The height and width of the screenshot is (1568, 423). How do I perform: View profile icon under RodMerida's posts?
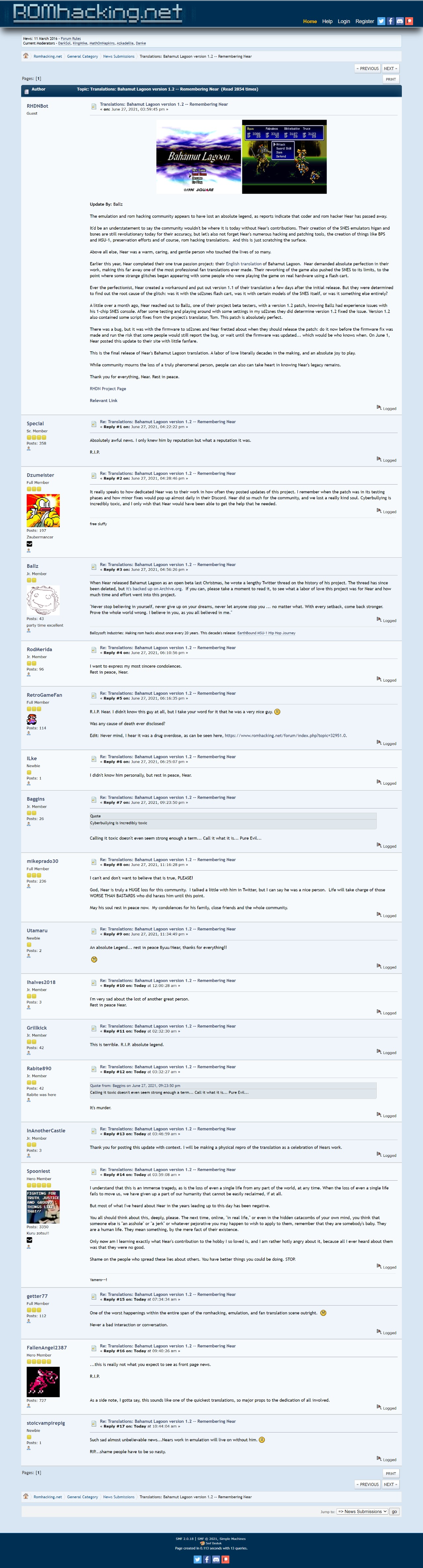click(x=29, y=675)
